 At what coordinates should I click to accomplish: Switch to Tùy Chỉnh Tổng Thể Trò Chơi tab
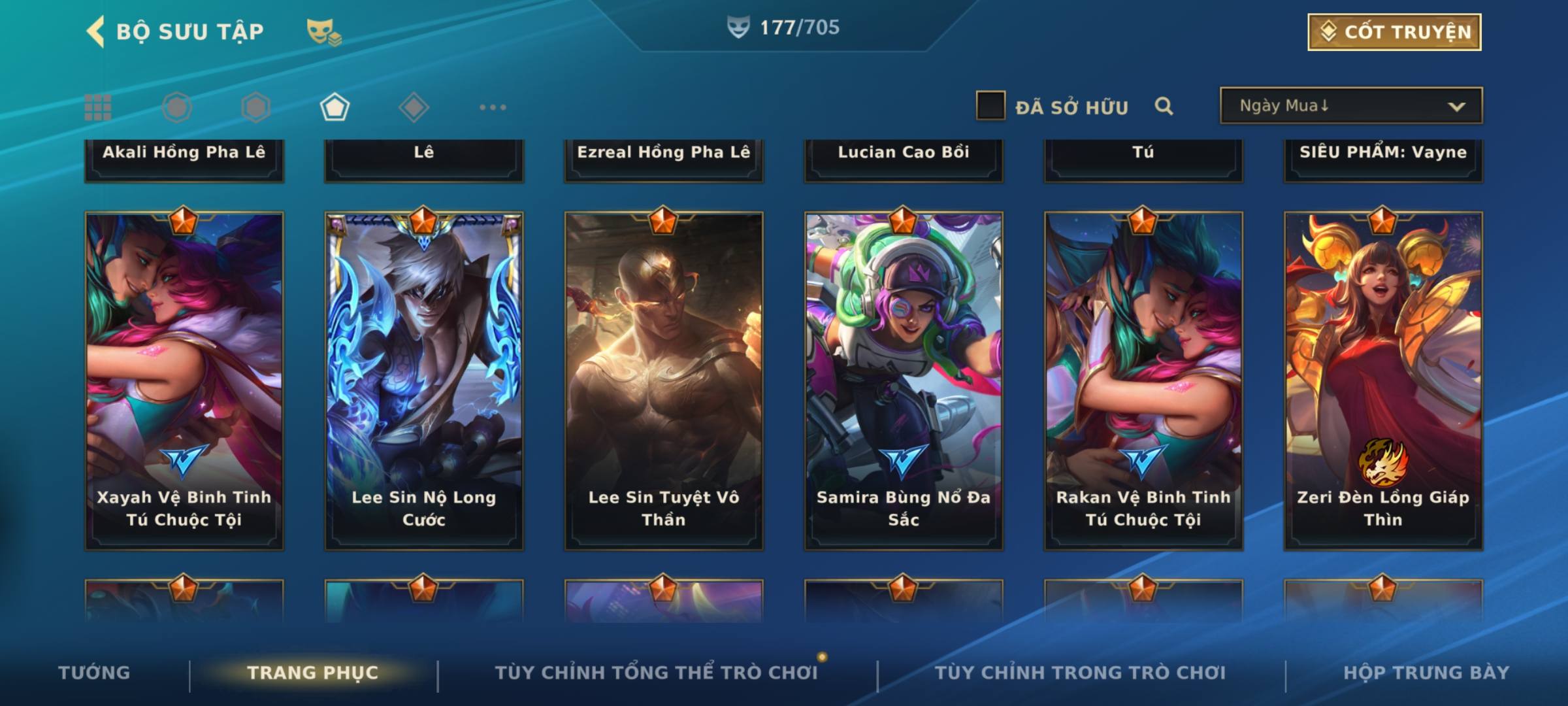click(x=656, y=672)
